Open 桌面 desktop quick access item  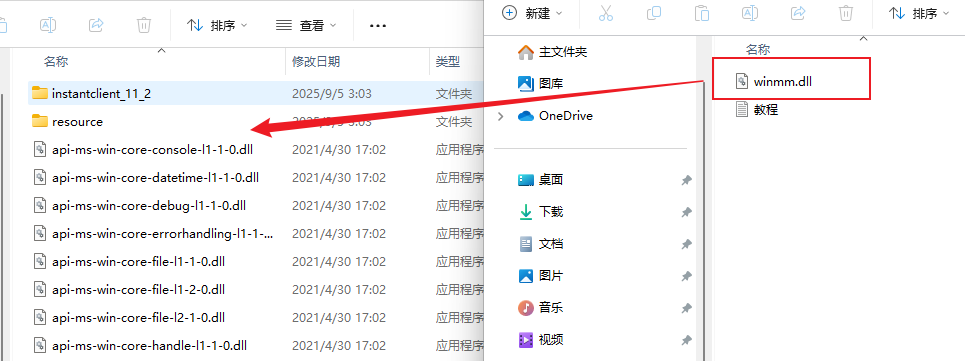pos(540,180)
